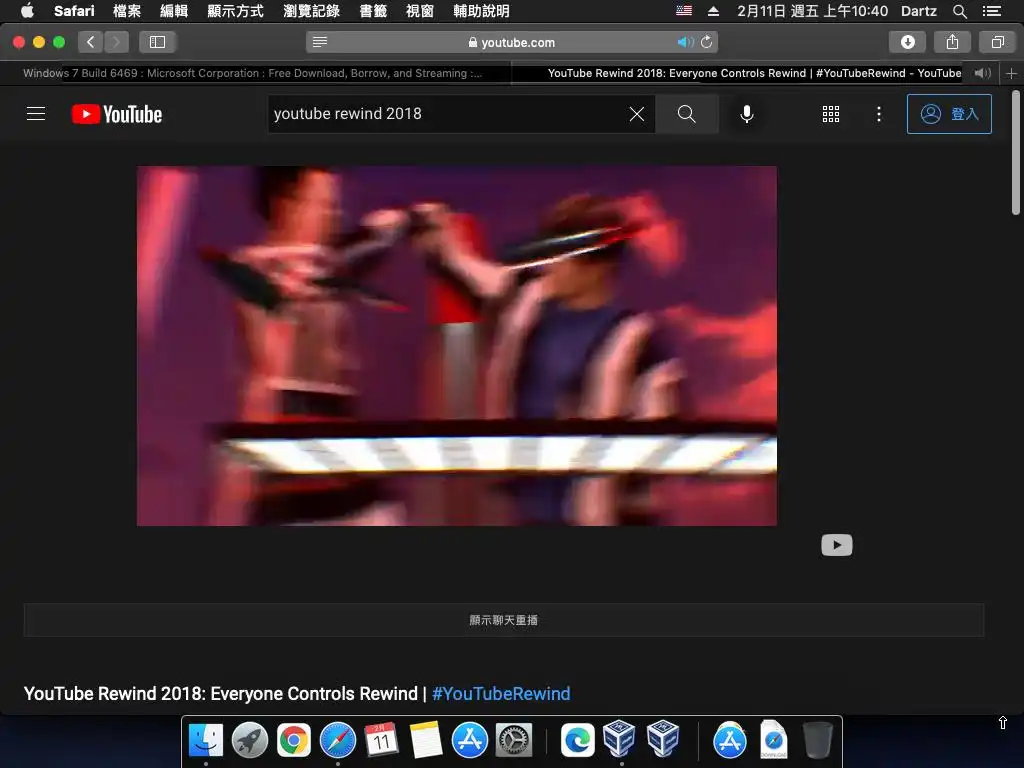Click the YouTube Rewind video player
The image size is (1024, 768).
pyautogui.click(x=456, y=345)
